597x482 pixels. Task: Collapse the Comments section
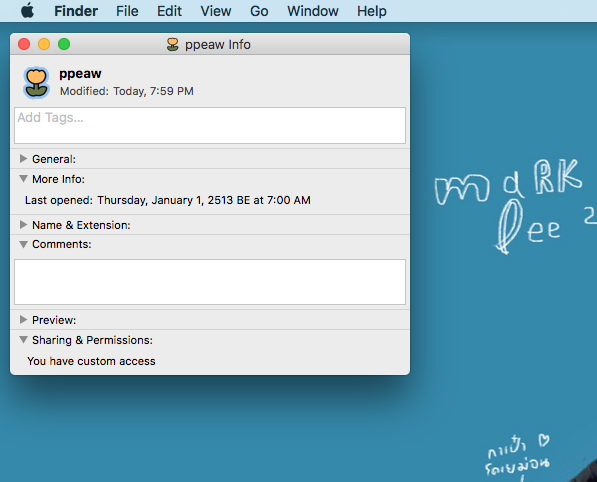(x=23, y=244)
